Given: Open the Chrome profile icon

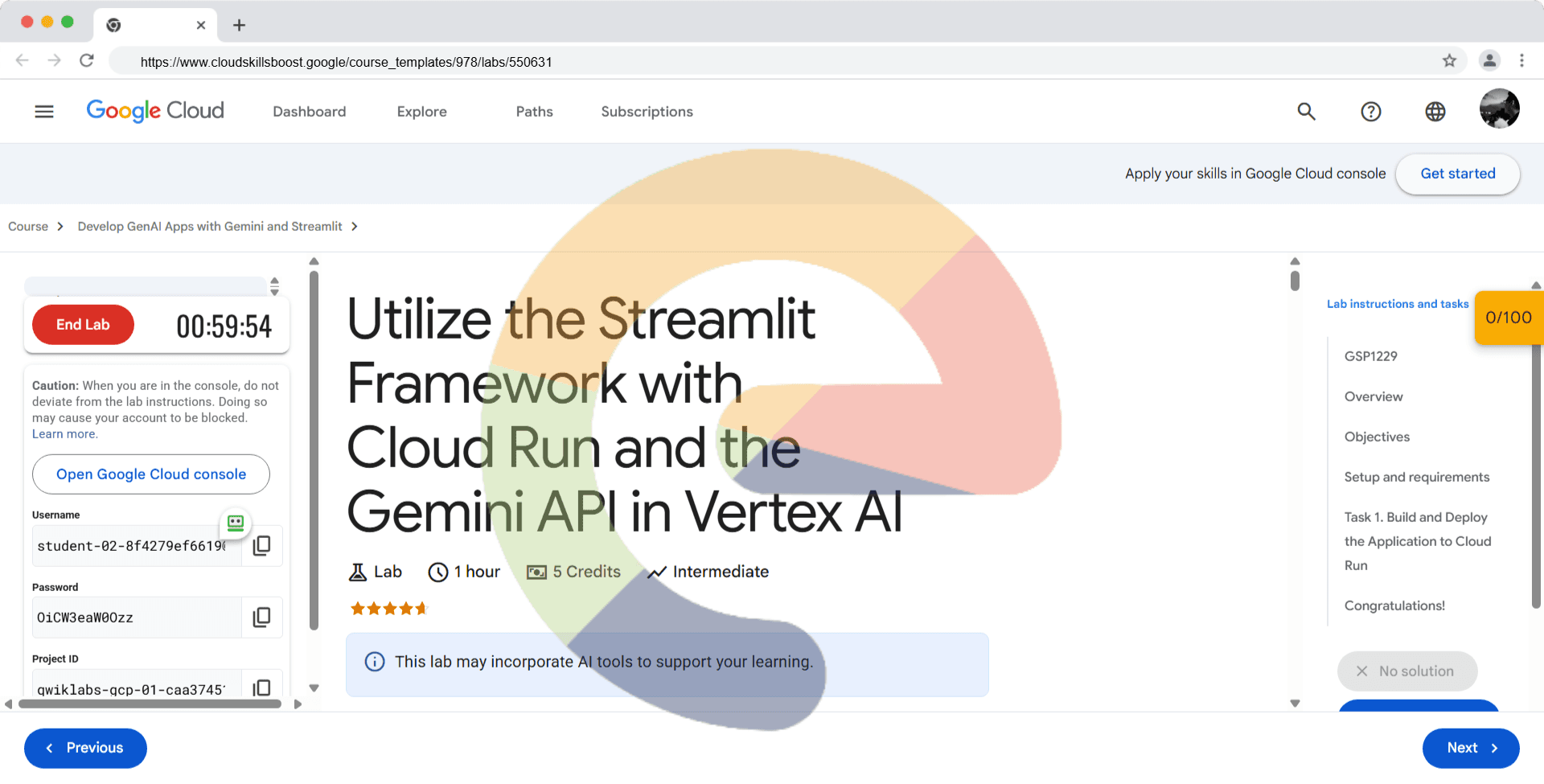Looking at the screenshot, I should (1489, 60).
